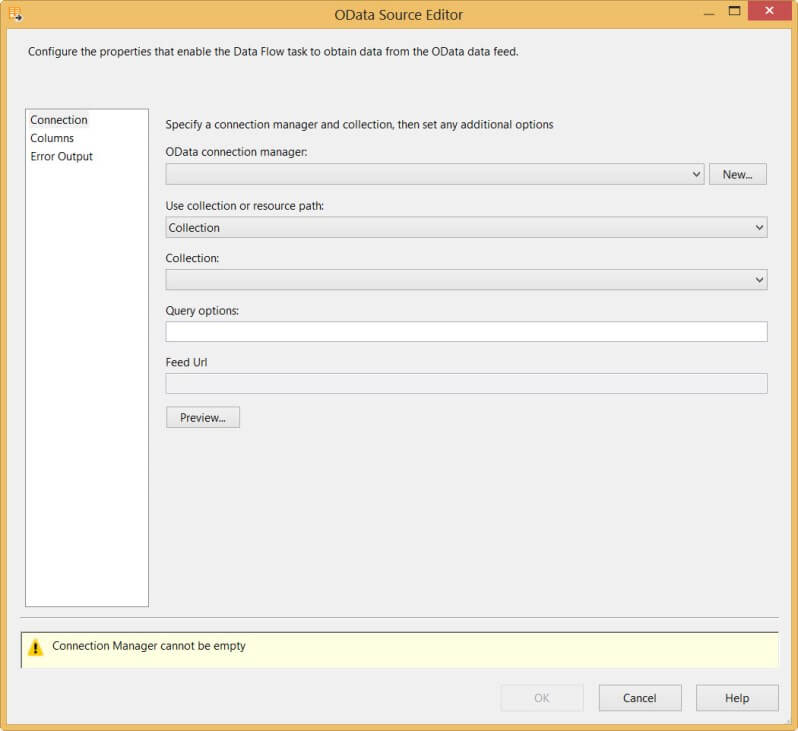
Task: Open the Columns page
Action: coord(52,138)
